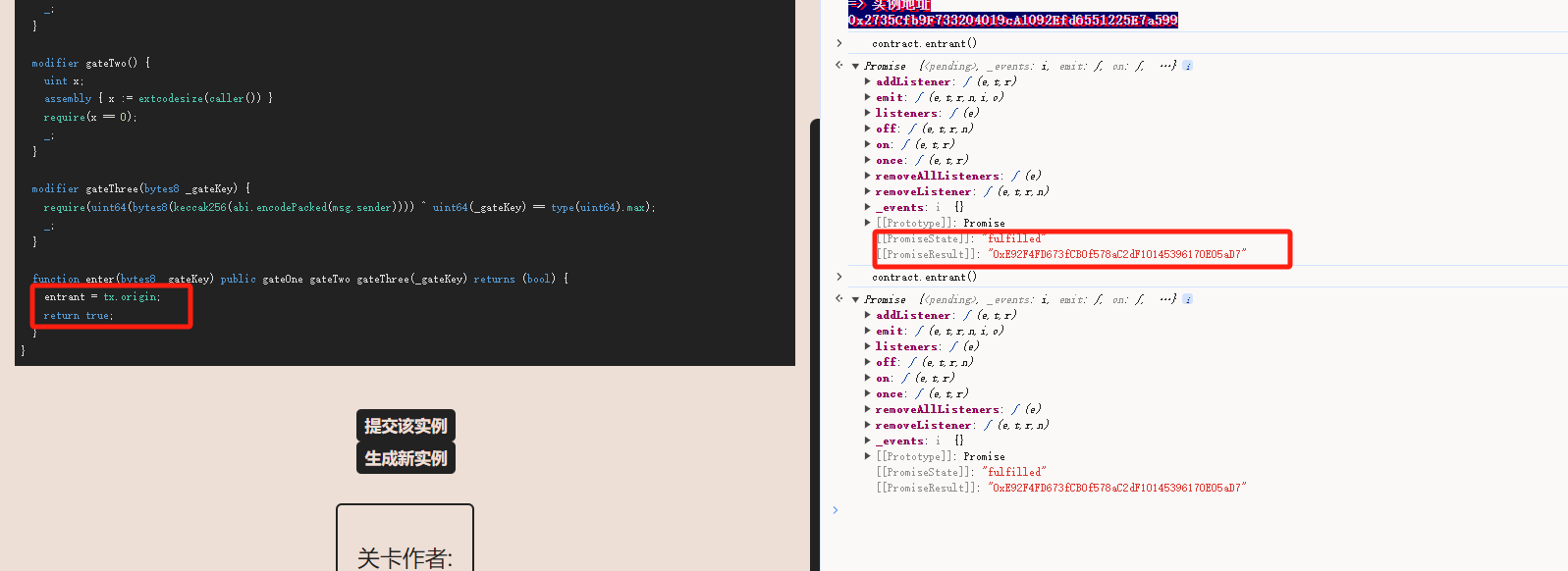Click first [[PromiseResult]] address value
This screenshot has width=1568, height=571.
coord(1117,254)
